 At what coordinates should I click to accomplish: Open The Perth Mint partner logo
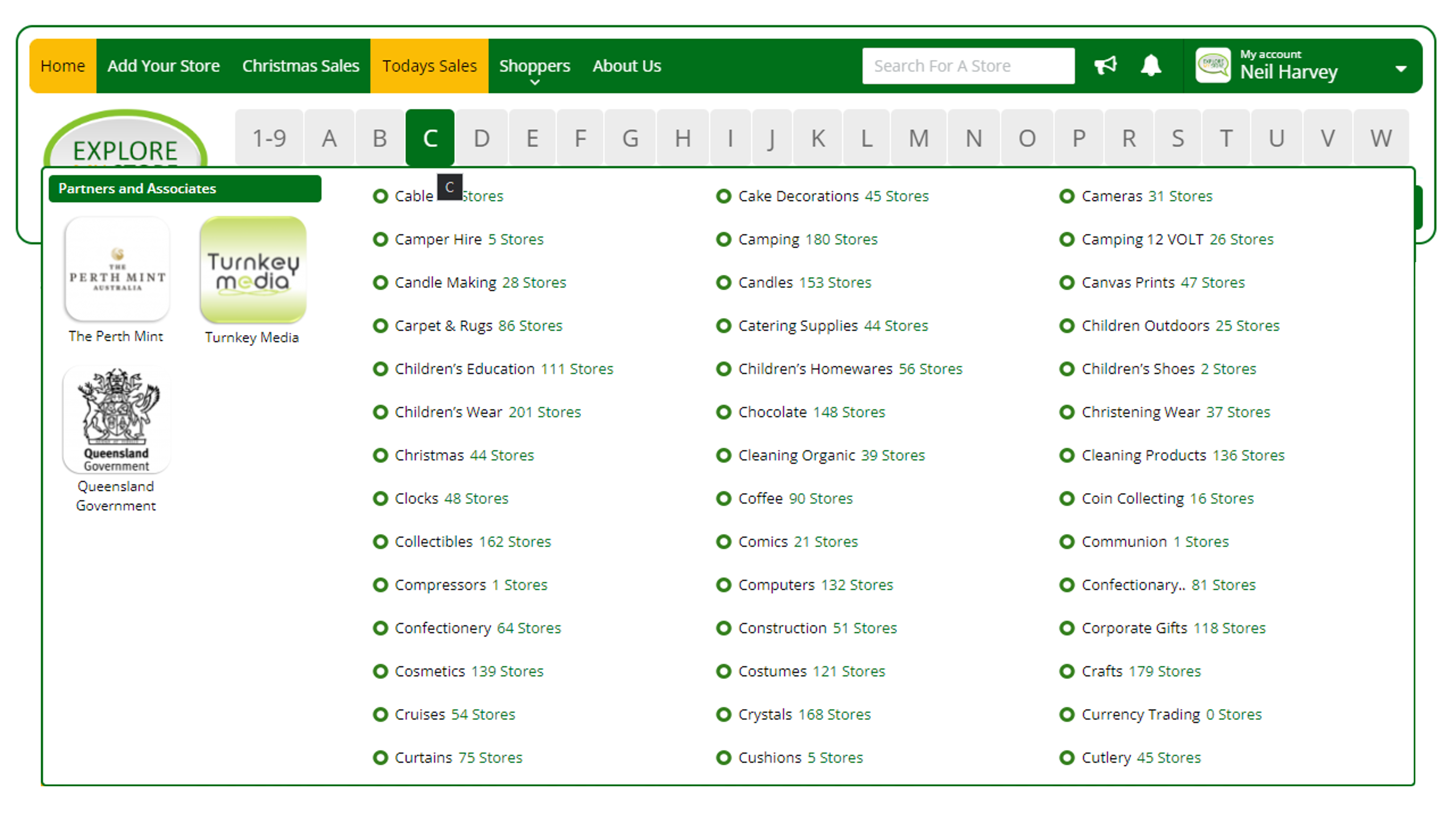[x=117, y=269]
